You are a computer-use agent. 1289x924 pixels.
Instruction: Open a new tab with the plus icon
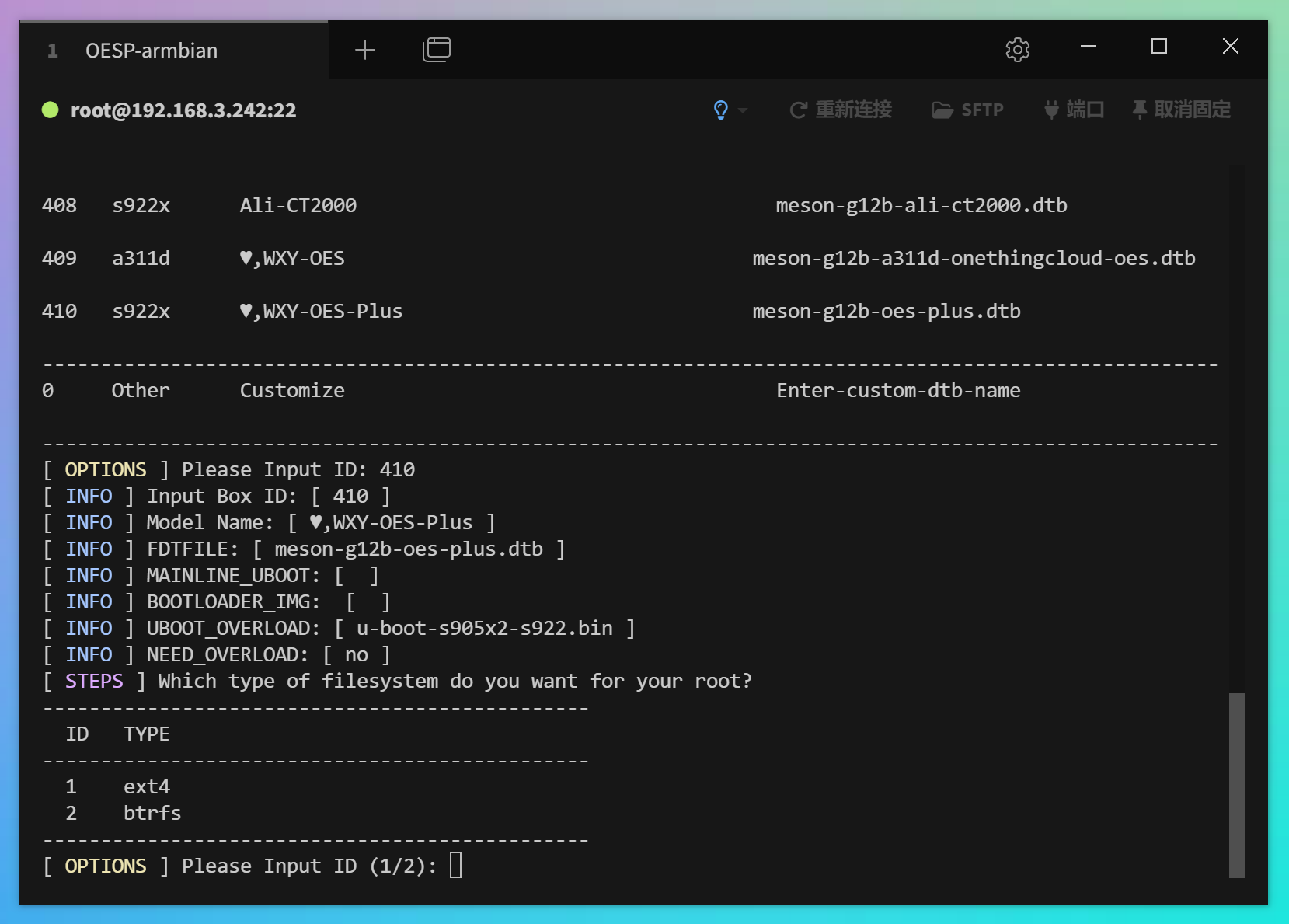pos(364,51)
